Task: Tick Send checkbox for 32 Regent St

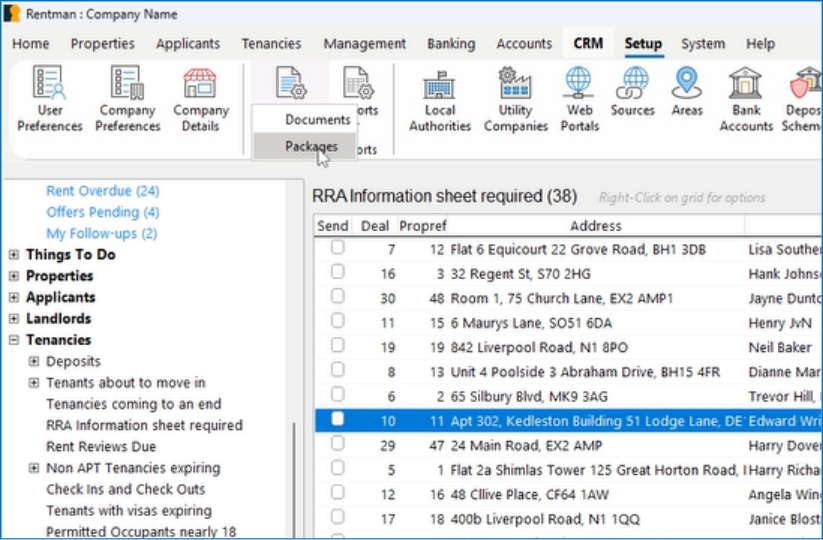Action: click(x=337, y=272)
